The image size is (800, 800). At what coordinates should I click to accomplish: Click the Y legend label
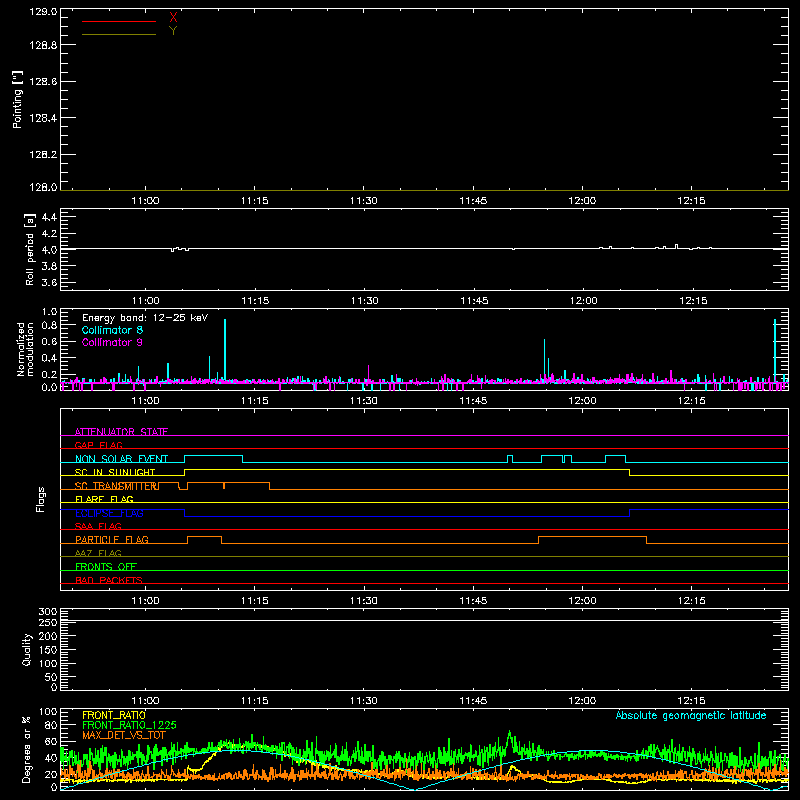pyautogui.click(x=173, y=31)
